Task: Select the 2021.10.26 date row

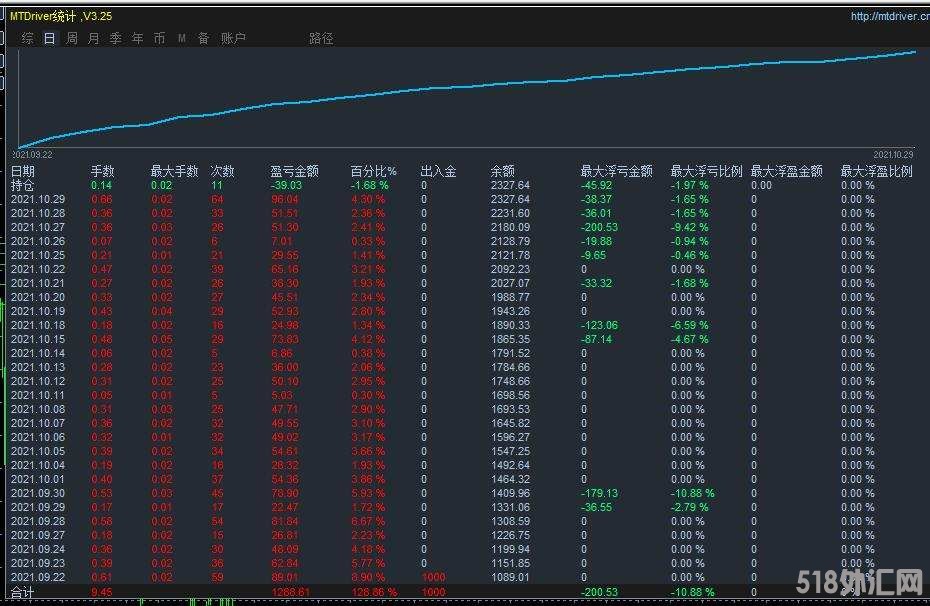Action: pyautogui.click(x=38, y=241)
